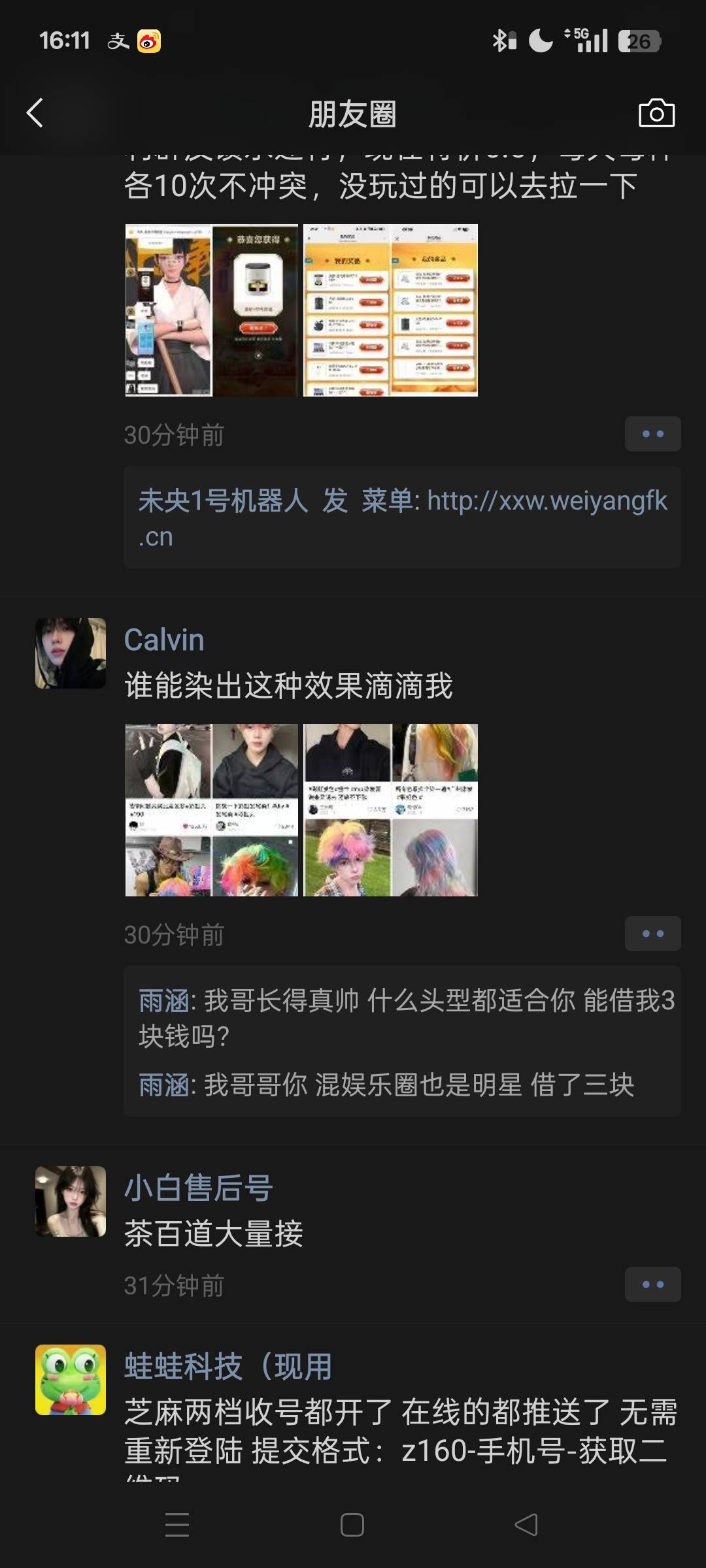Tap the Android home navigation button
This screenshot has height=1568, width=706.
click(x=352, y=1524)
